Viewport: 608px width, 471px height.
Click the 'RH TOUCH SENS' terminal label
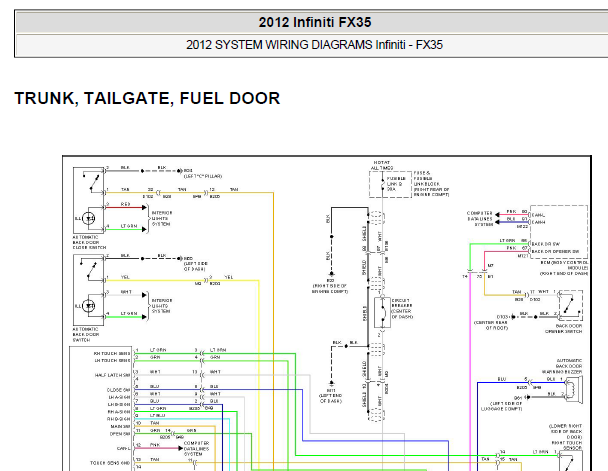pos(112,353)
